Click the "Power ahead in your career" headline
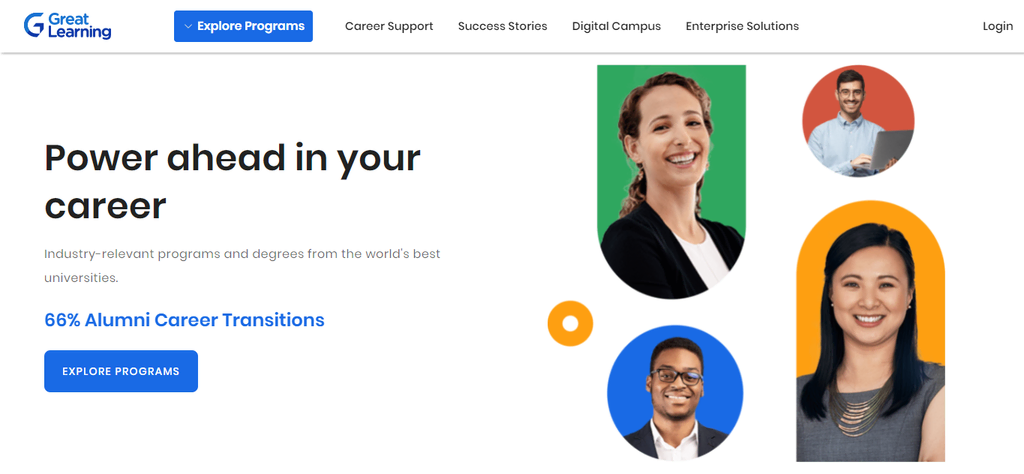 click(x=232, y=181)
